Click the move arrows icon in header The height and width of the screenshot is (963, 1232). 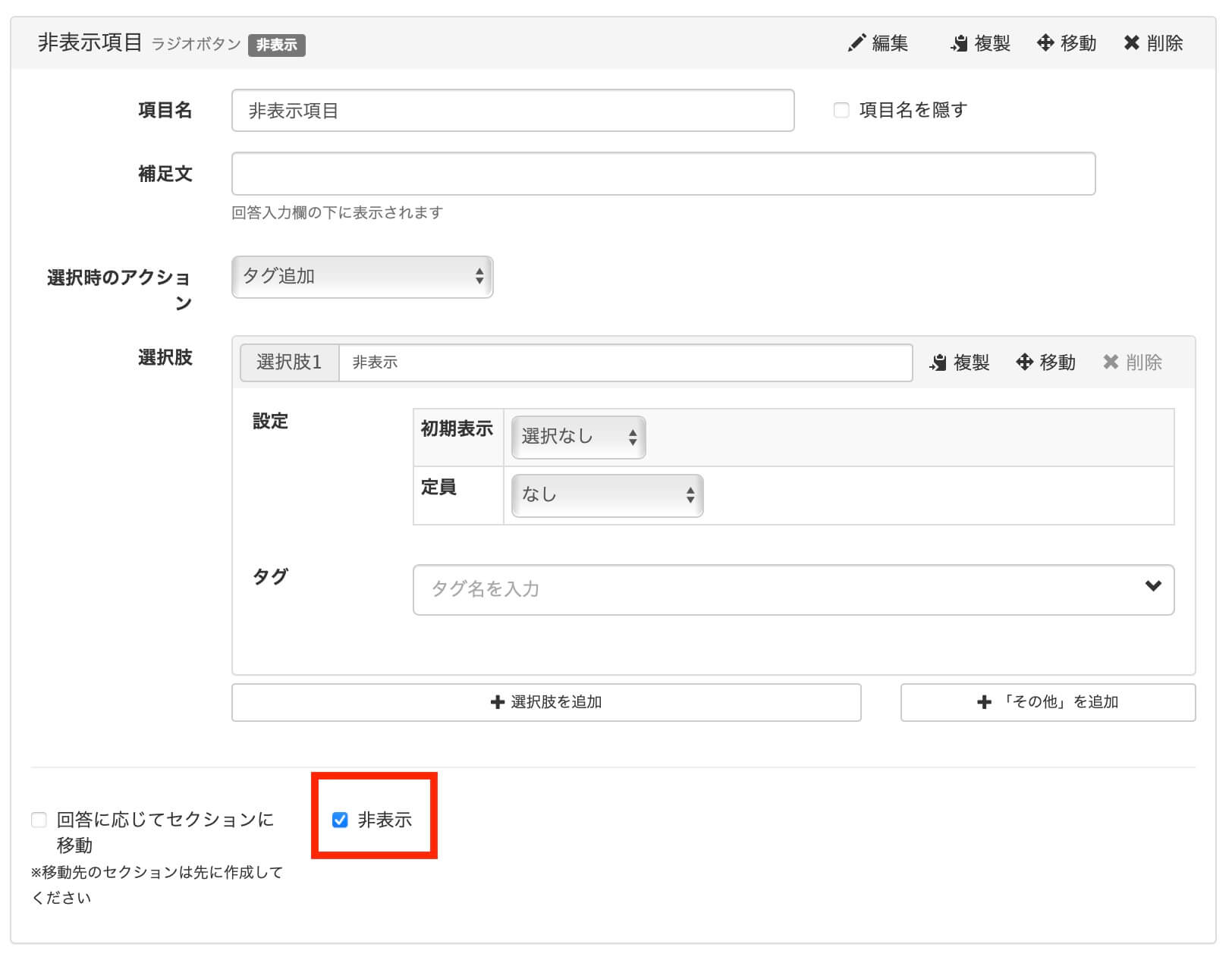(x=1045, y=43)
